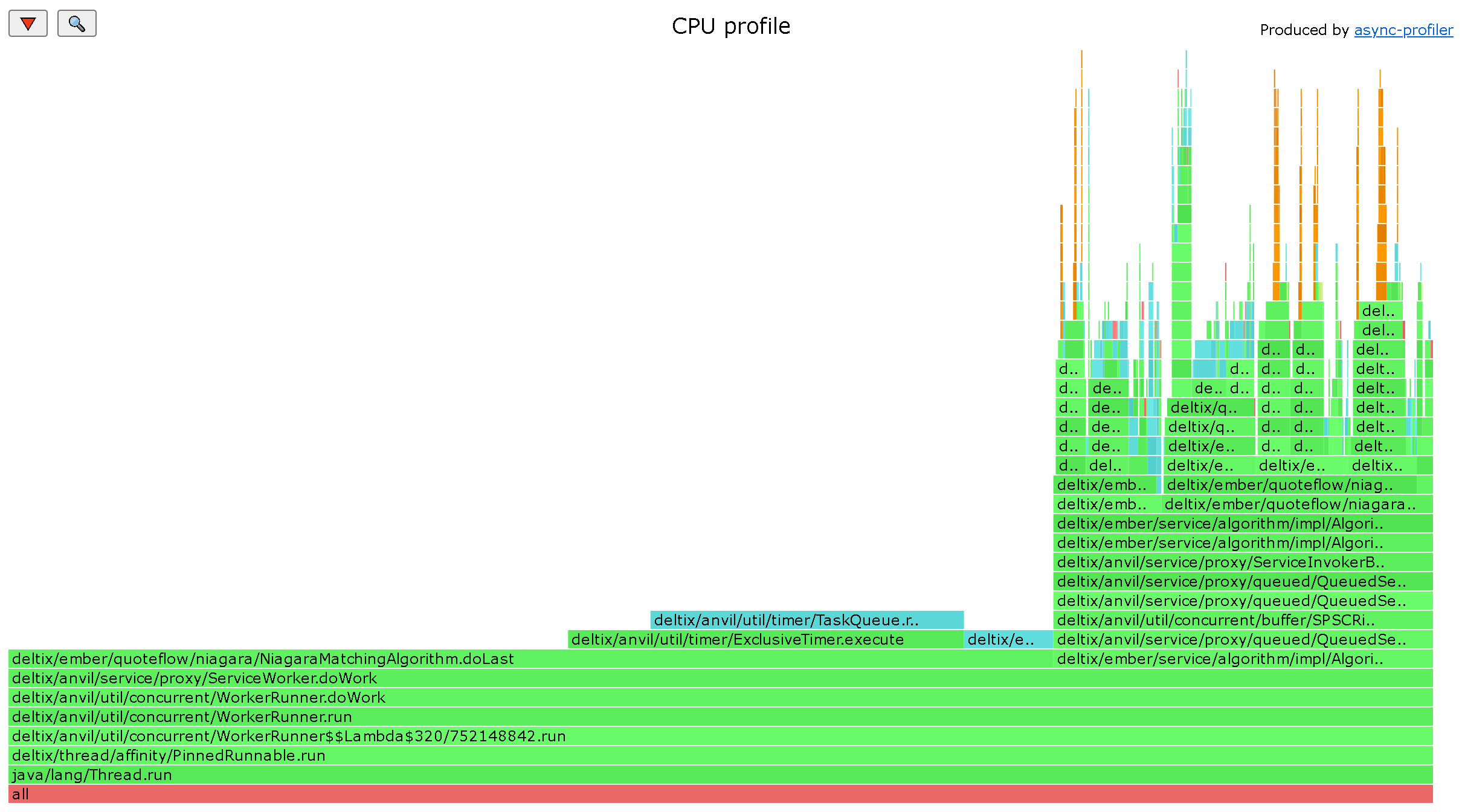
Task: Click the SPSCRi.. concurrent buffer frame
Action: coord(1243,620)
